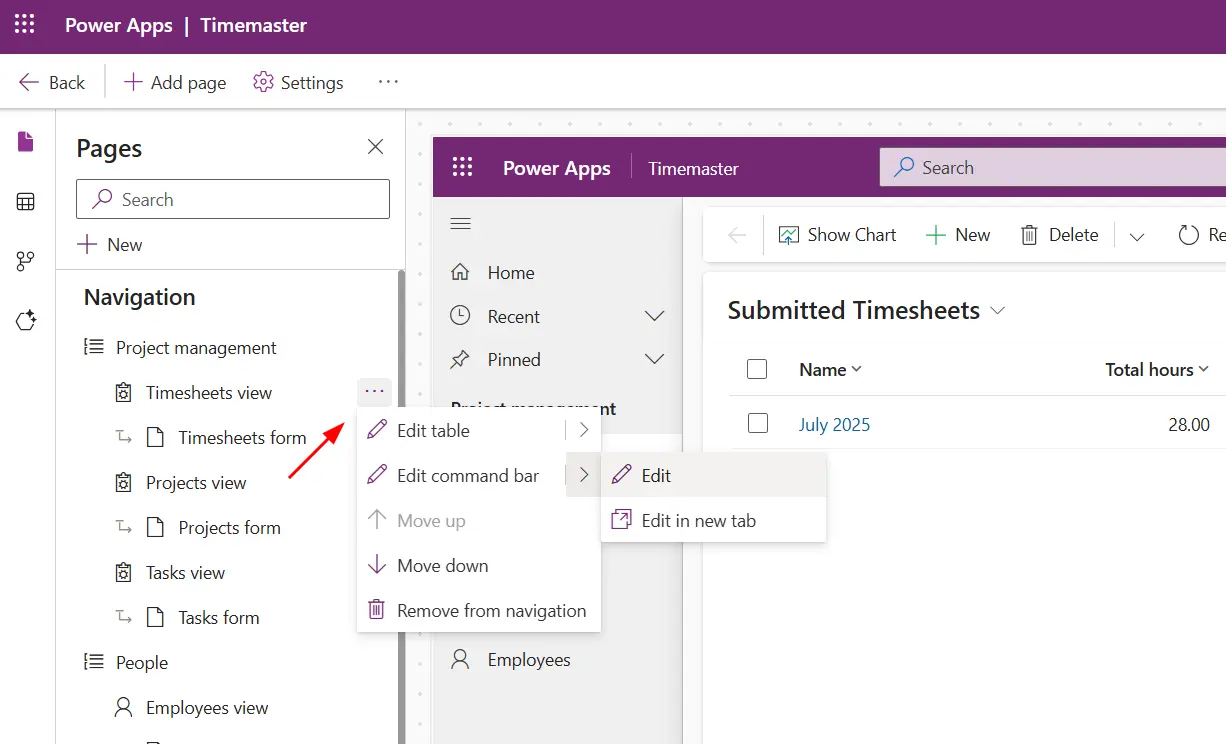Open the Data tables icon in left rail
The image size is (1226, 744).
26,202
